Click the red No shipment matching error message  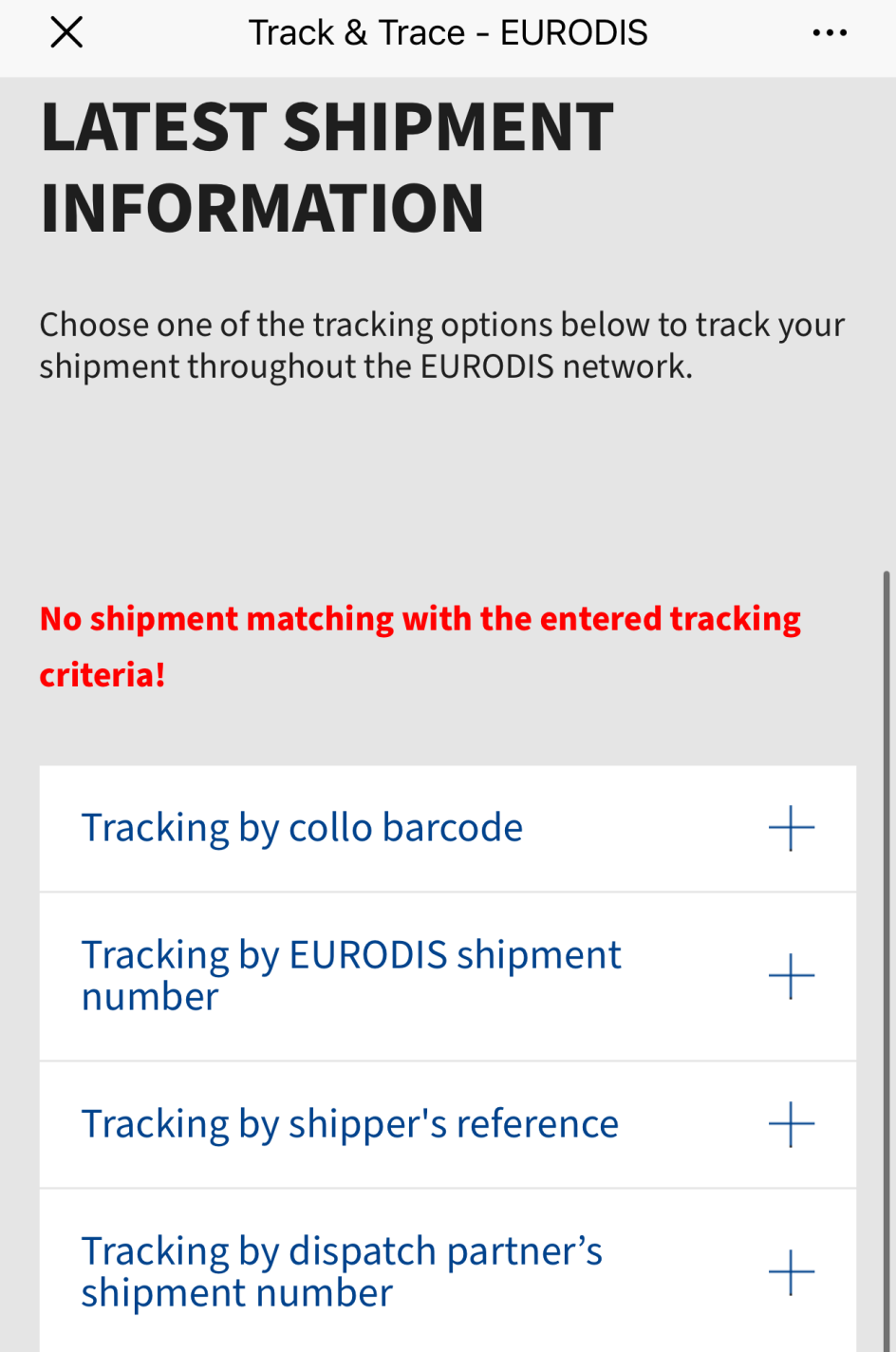(420, 647)
